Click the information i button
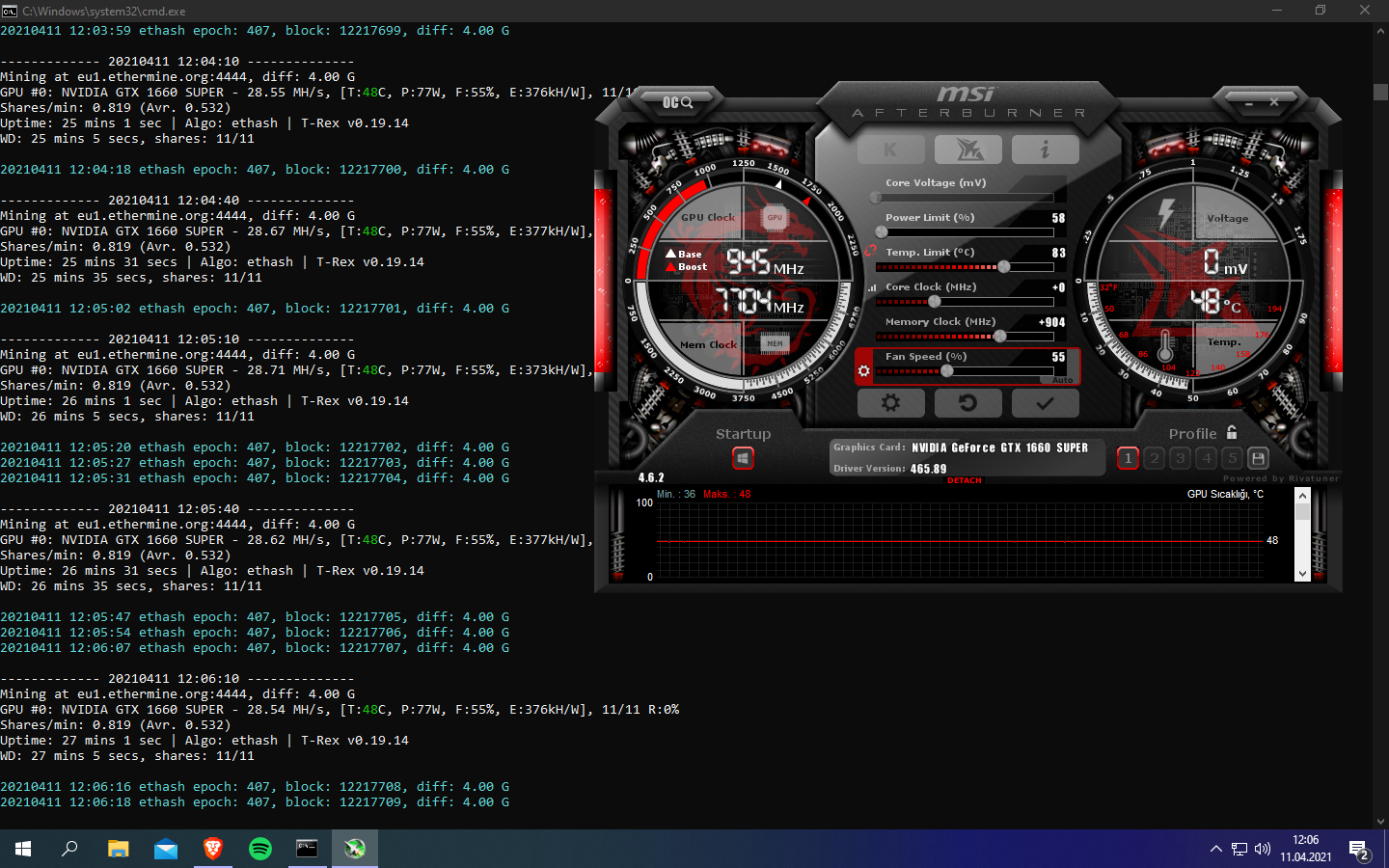Screen dimensions: 1389x868 pyautogui.click(x=1045, y=149)
